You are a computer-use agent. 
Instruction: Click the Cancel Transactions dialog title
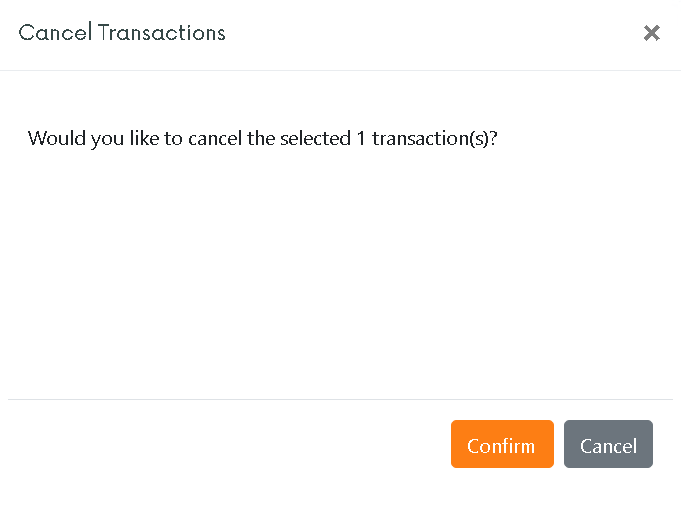(122, 32)
